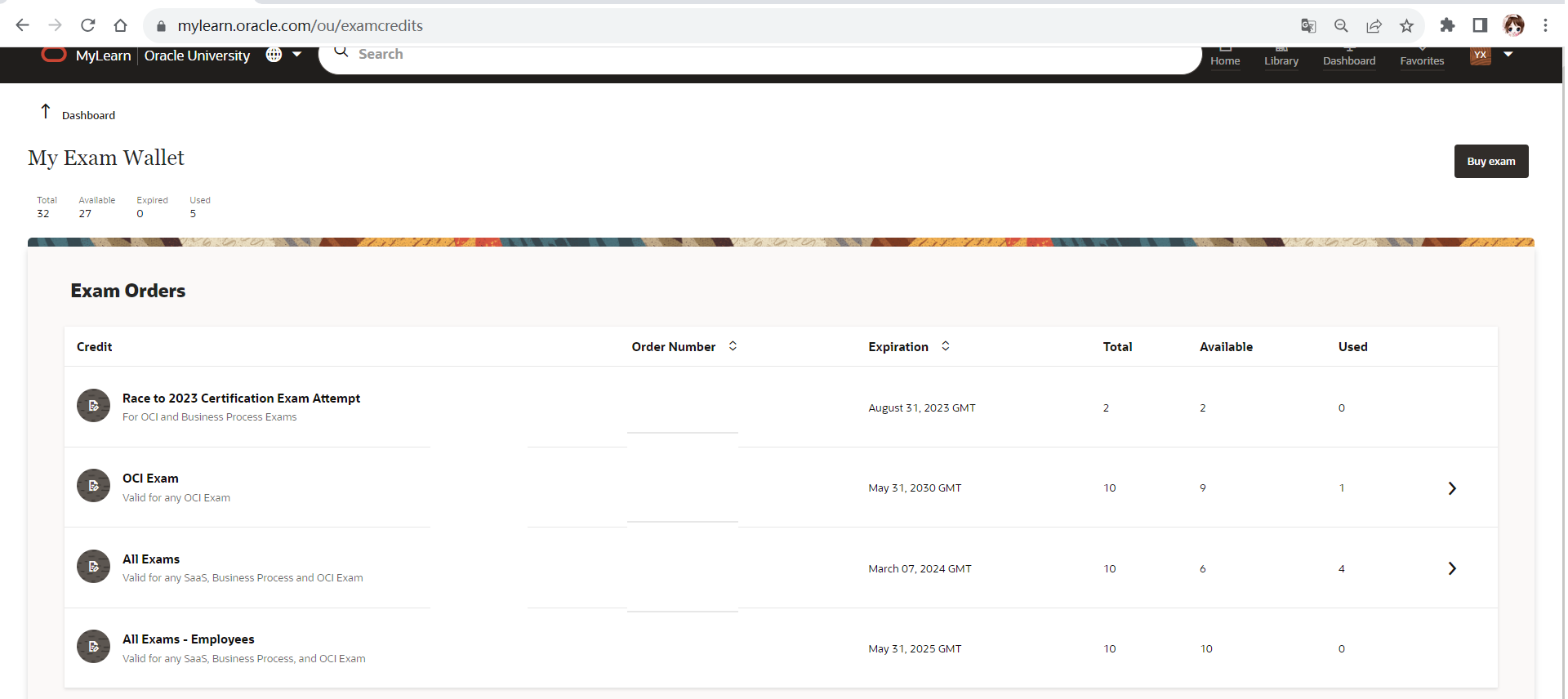The width and height of the screenshot is (1568, 699).
Task: Click the All Exams (SaaS) credit icon
Action: (x=93, y=567)
